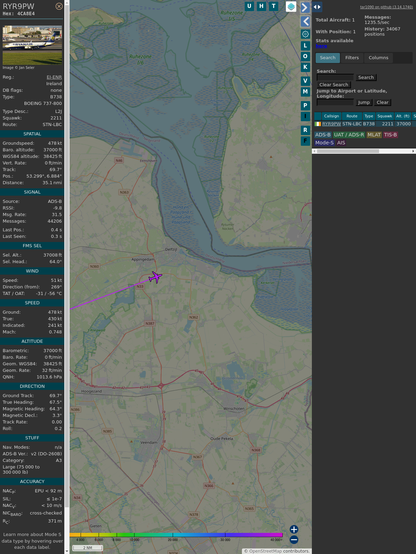
Task: Zoom in with the plus button
Action: [x=294, y=529]
